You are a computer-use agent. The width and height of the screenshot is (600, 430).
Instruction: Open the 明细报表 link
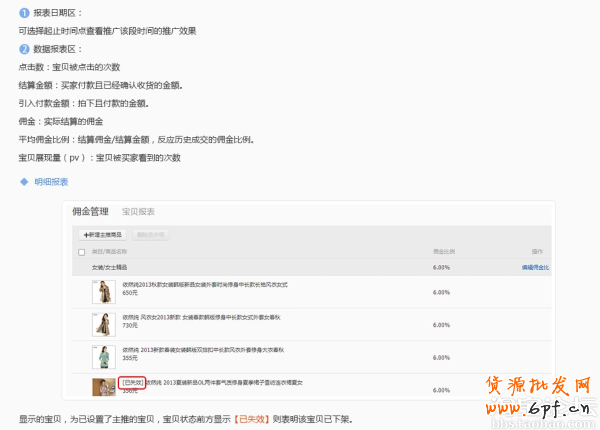click(51, 182)
